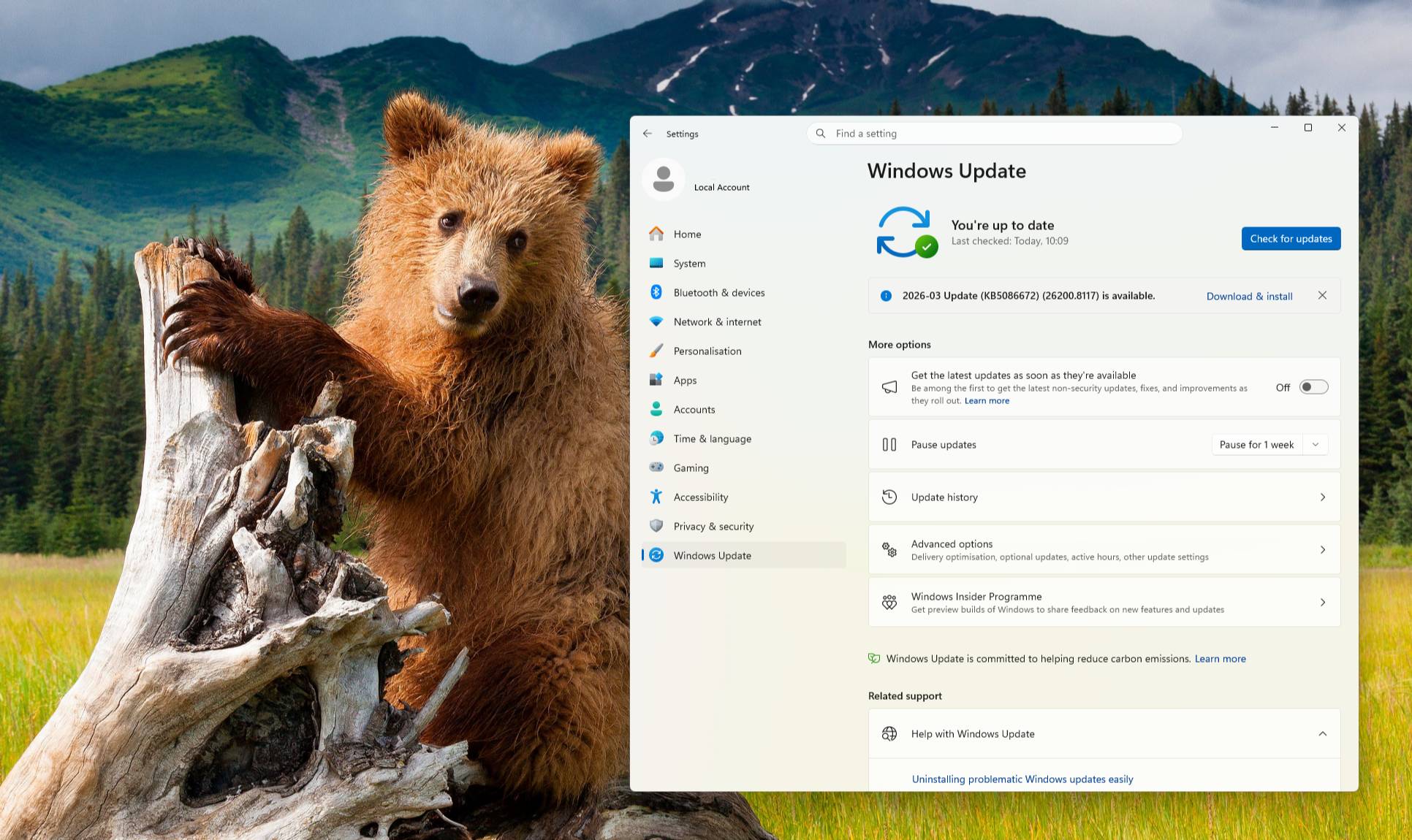Expand the Pause for 1 week dropdown
1412x840 pixels.
click(x=1316, y=444)
